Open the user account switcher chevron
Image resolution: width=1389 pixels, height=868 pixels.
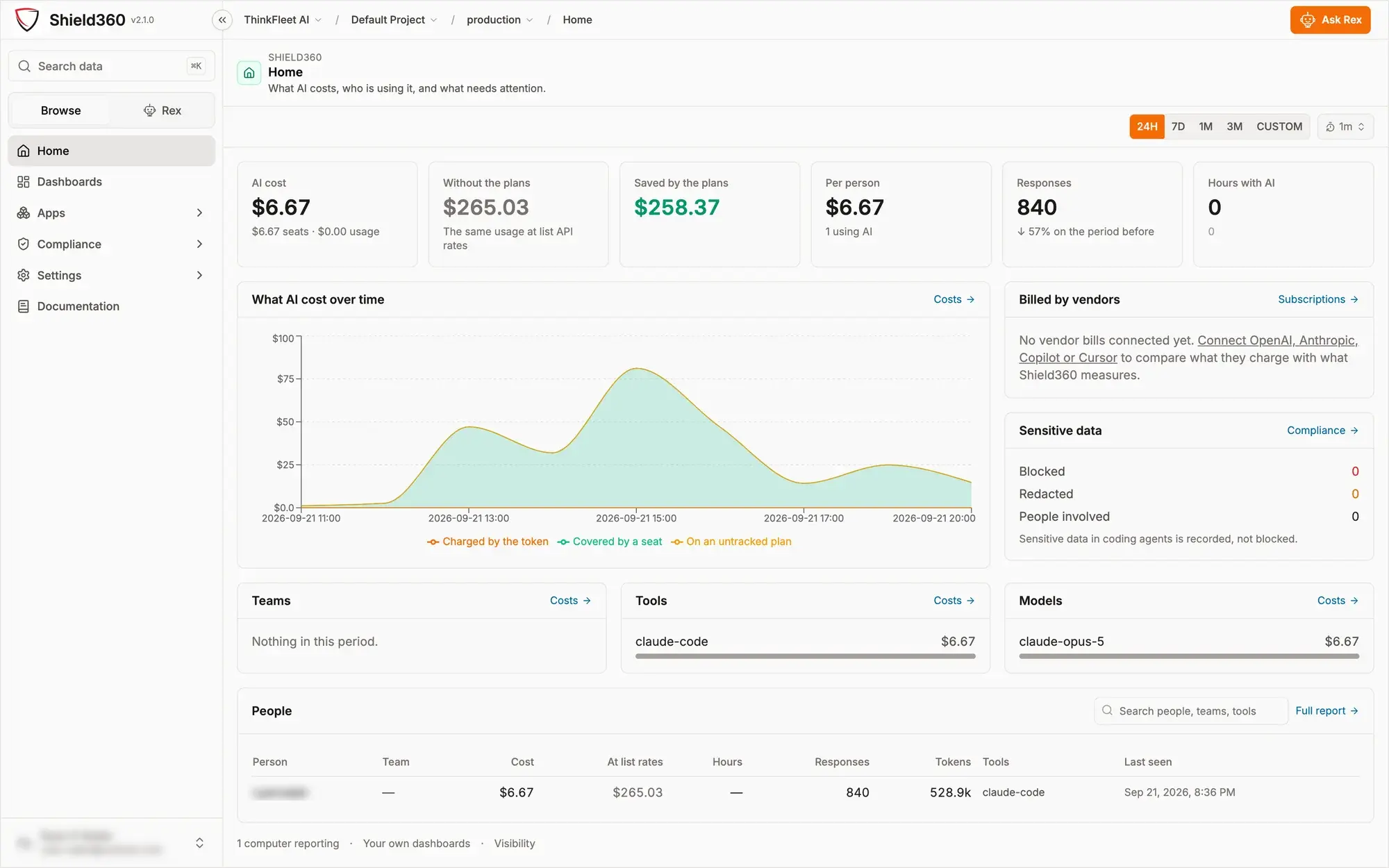pyautogui.click(x=199, y=842)
